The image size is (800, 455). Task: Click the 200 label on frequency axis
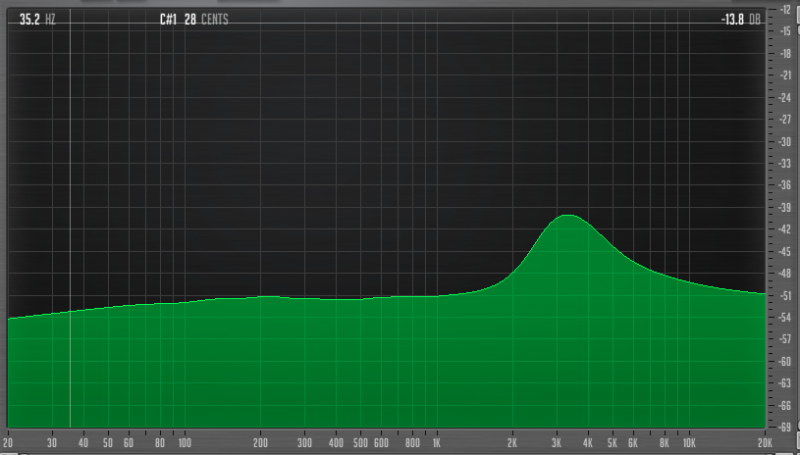[x=261, y=441]
